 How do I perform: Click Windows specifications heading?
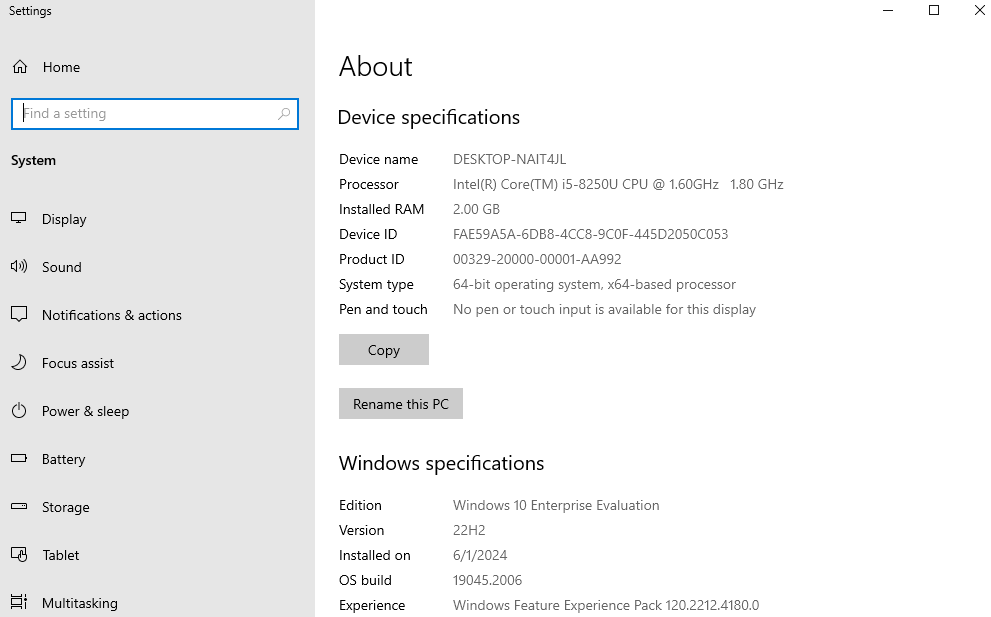441,463
